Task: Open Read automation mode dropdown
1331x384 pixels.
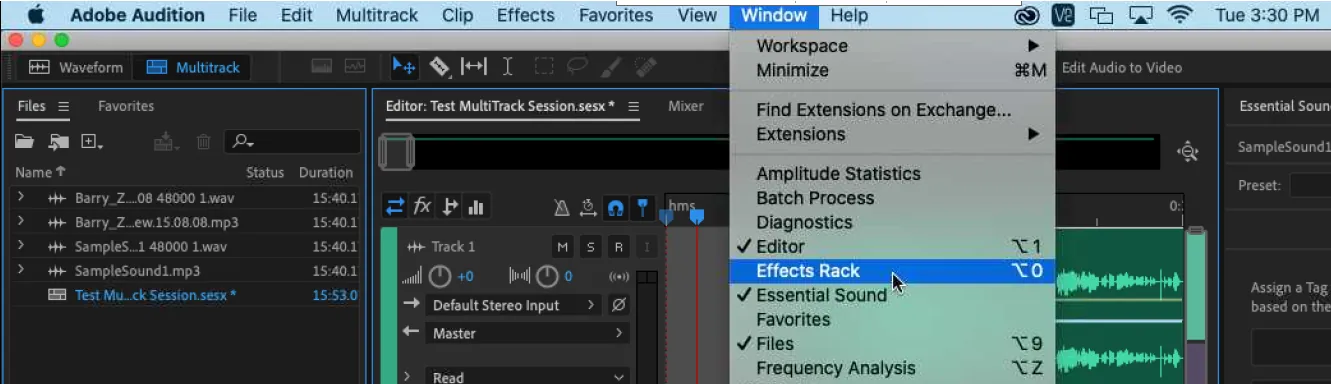Action: click(x=528, y=377)
